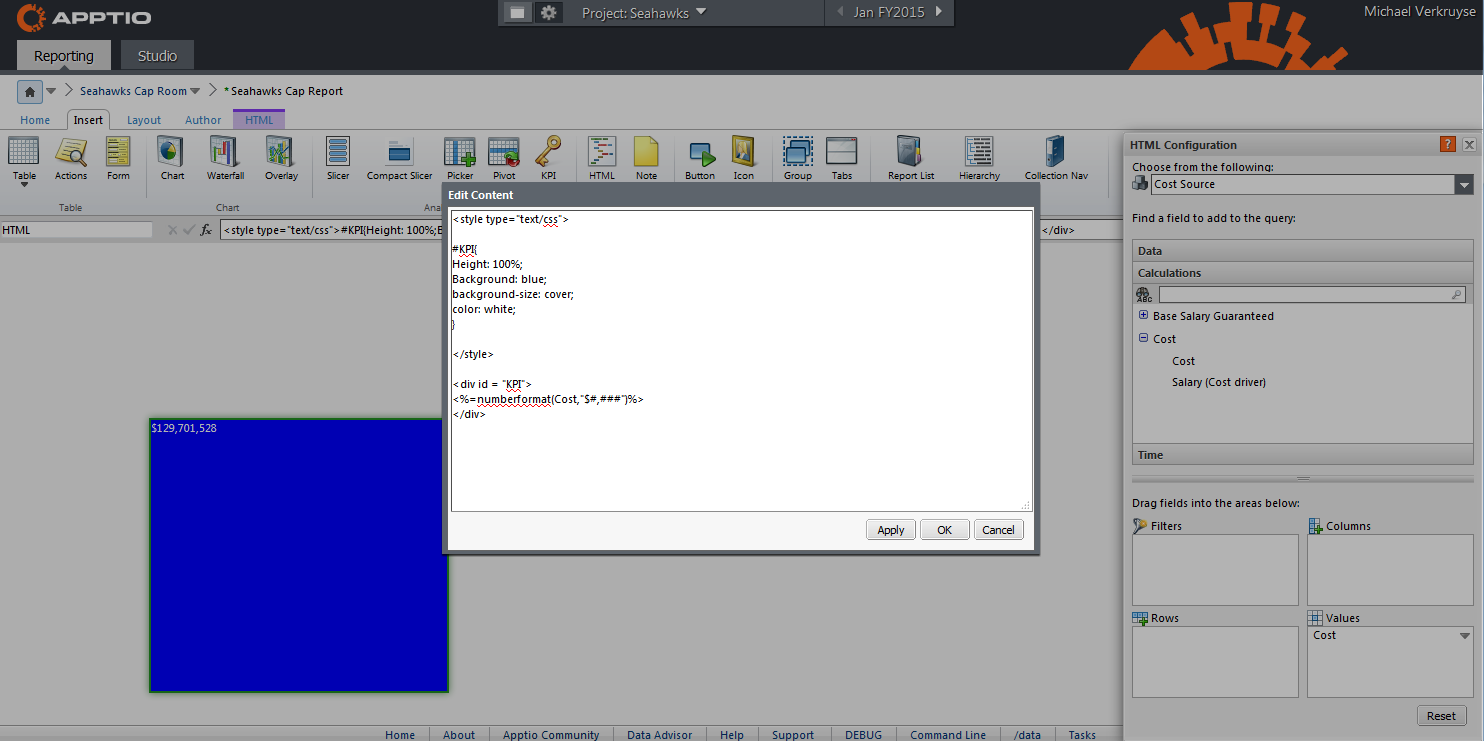Open the Seahawks Cap Room dropdown arrow

coord(195,91)
